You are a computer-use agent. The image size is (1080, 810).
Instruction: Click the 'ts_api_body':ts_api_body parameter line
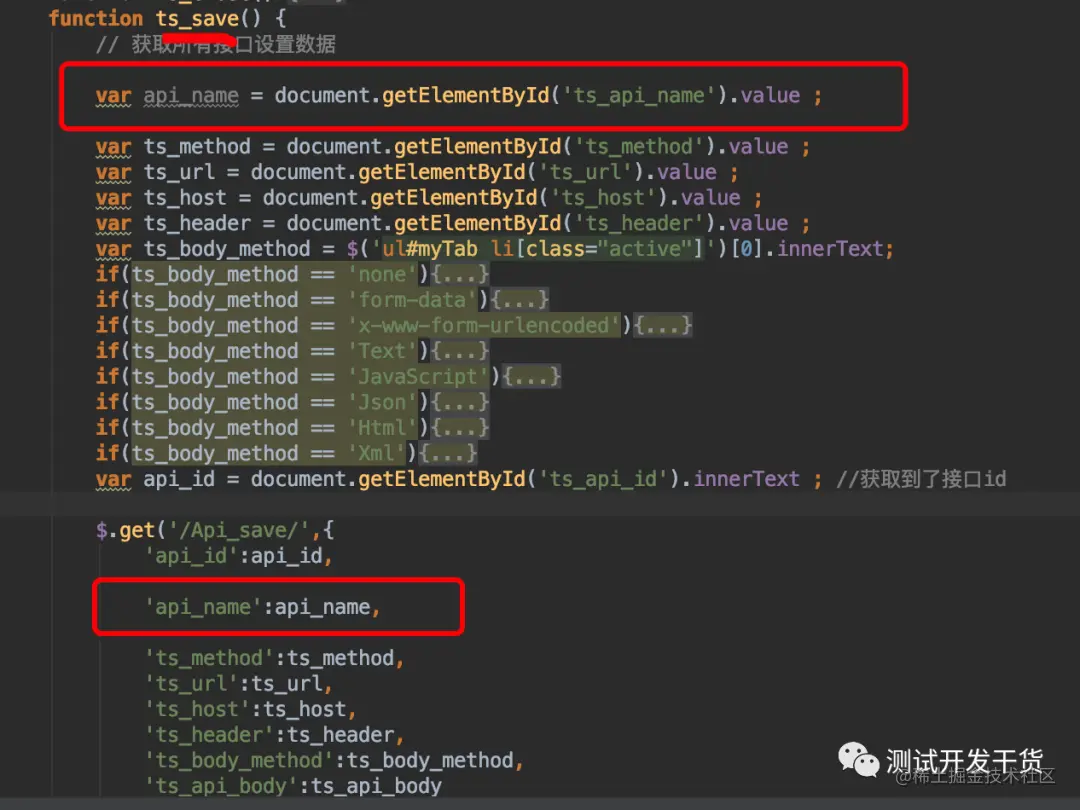tap(293, 786)
